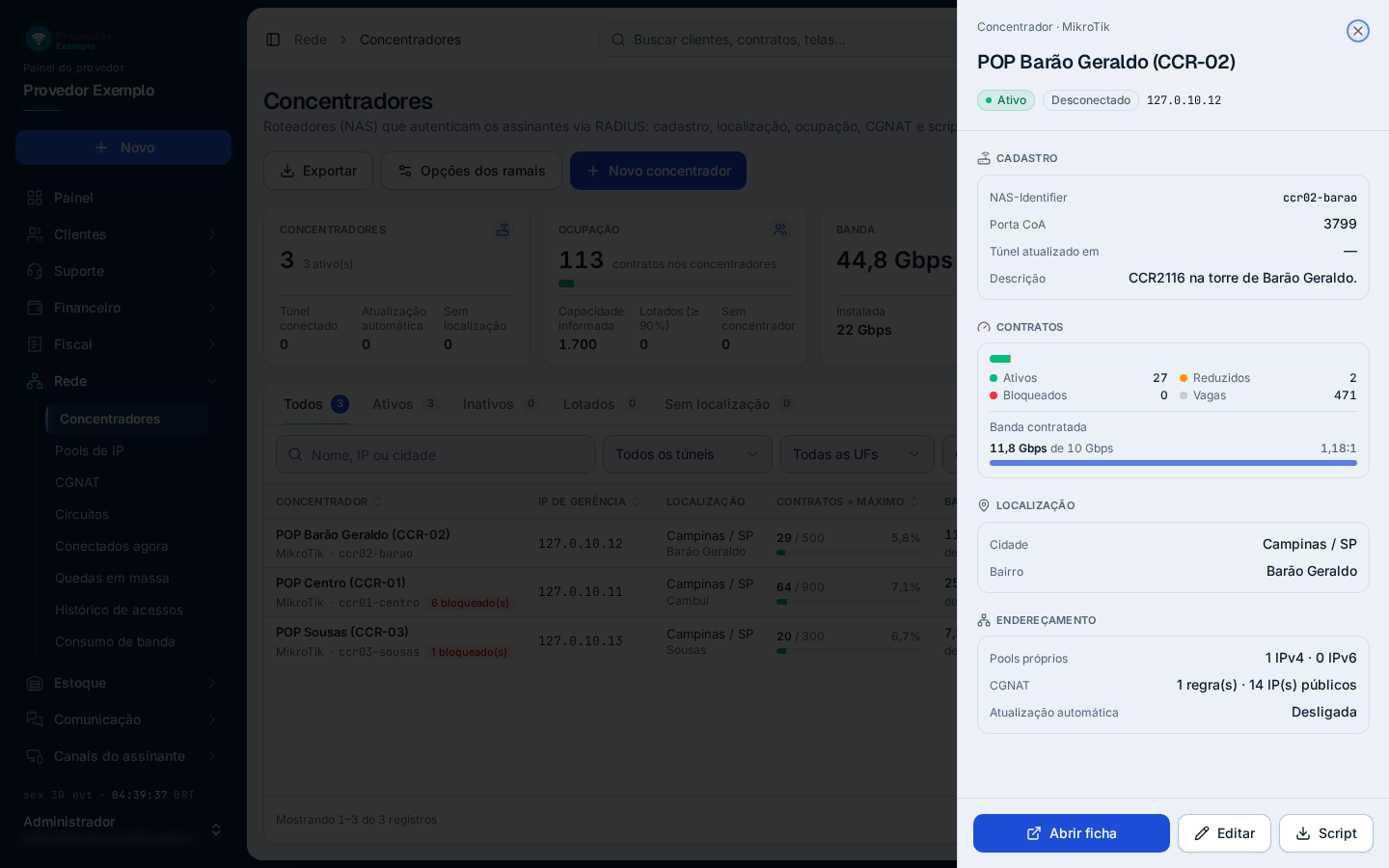Image resolution: width=1389 pixels, height=868 pixels.
Task: Click the Nome, IP ou cidade filter field
Action: (435, 454)
